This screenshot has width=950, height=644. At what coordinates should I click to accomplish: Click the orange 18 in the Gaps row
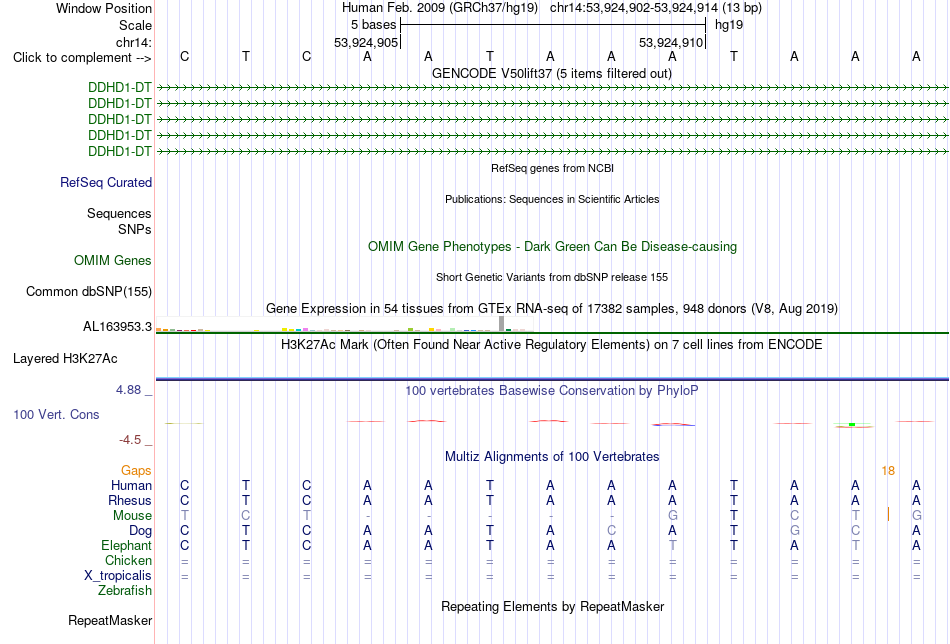[x=888, y=471]
